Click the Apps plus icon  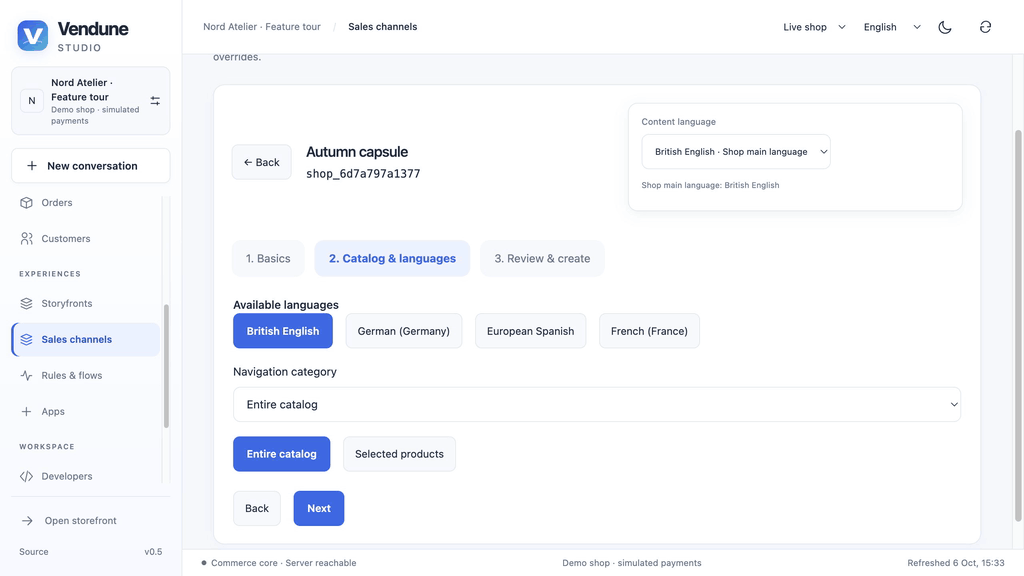[26, 411]
